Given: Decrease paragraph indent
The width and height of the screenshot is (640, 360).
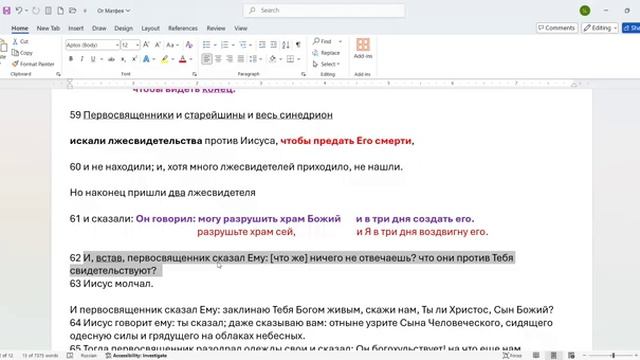Looking at the screenshot, I should 262,44.
